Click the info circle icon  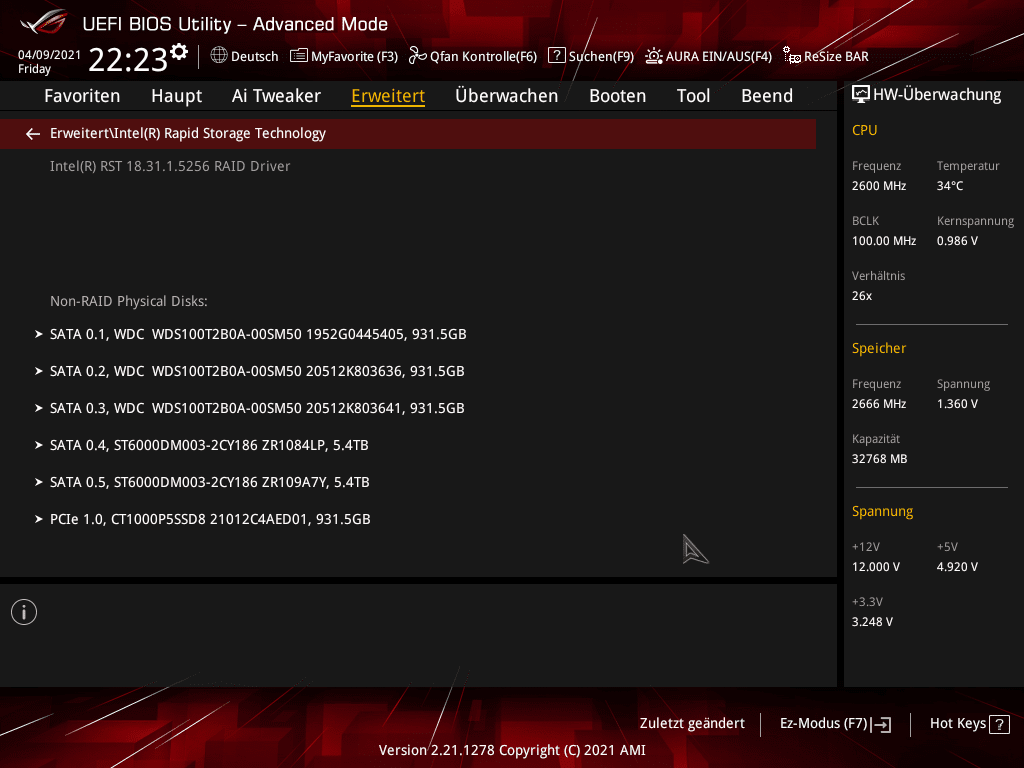coord(24,612)
